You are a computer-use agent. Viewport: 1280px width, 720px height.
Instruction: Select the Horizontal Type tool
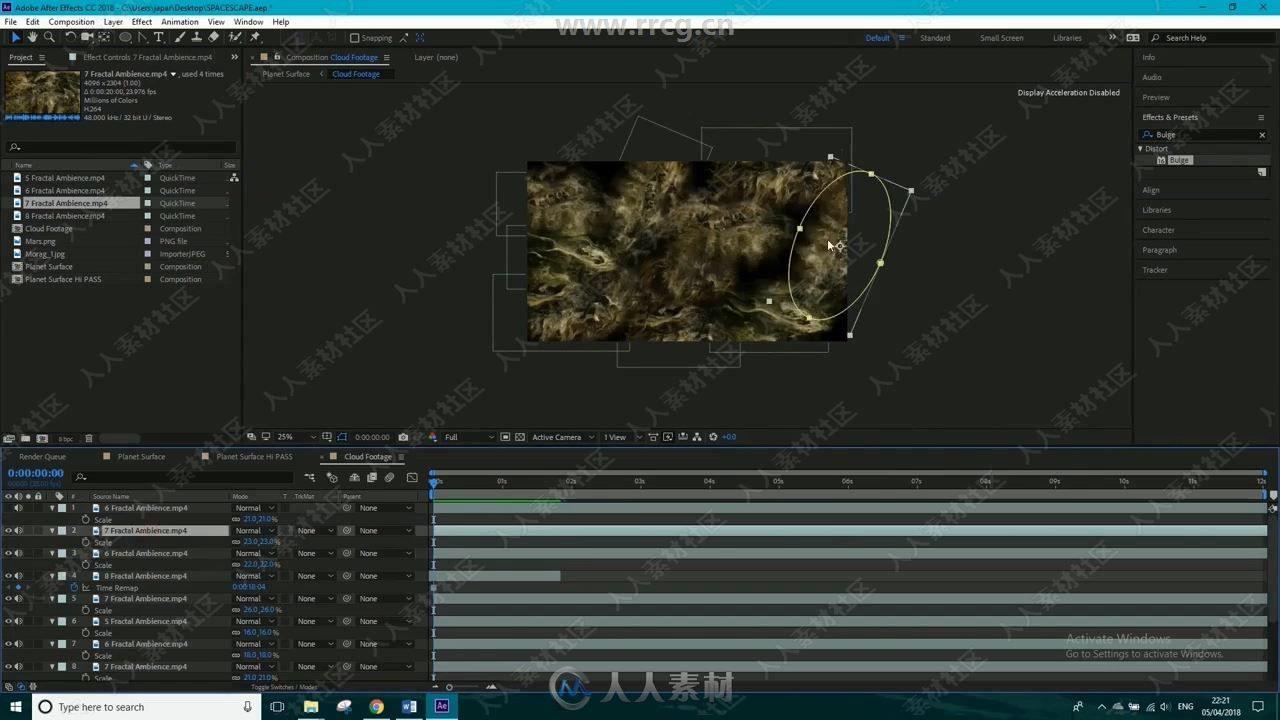coord(159,37)
